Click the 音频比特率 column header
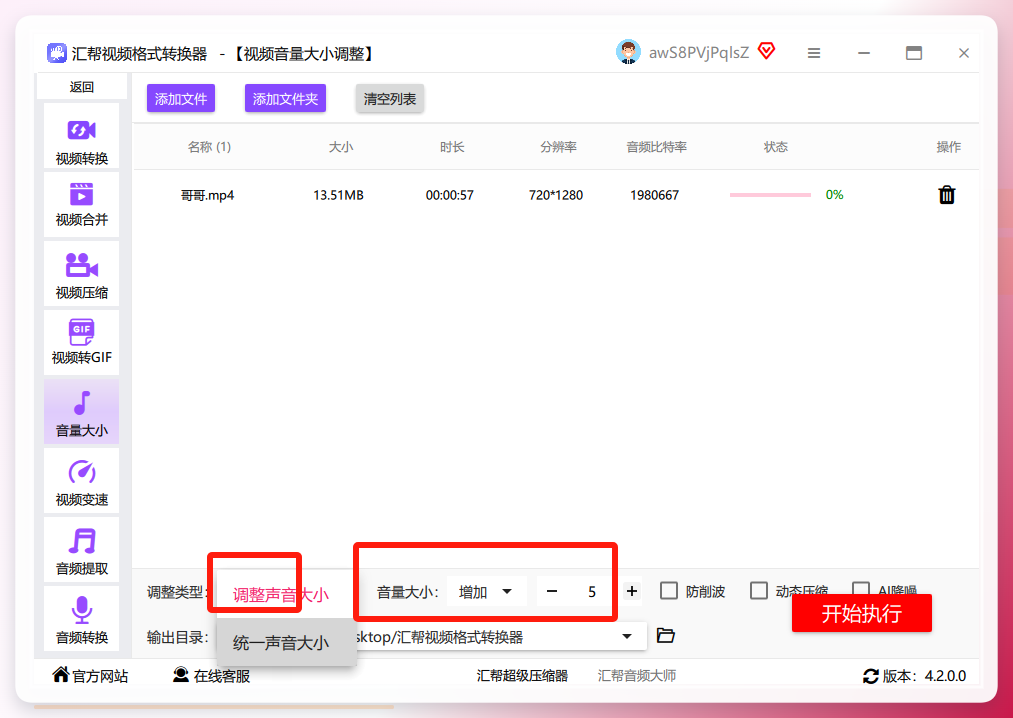1013x718 pixels. click(x=656, y=147)
